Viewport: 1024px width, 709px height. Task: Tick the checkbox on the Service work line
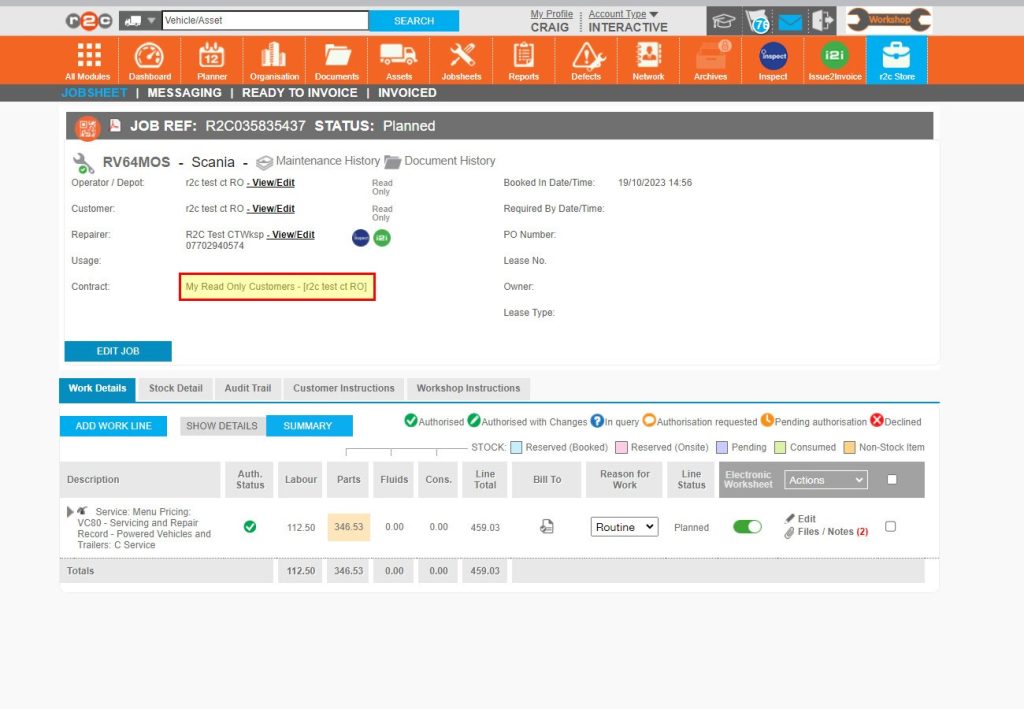click(890, 526)
